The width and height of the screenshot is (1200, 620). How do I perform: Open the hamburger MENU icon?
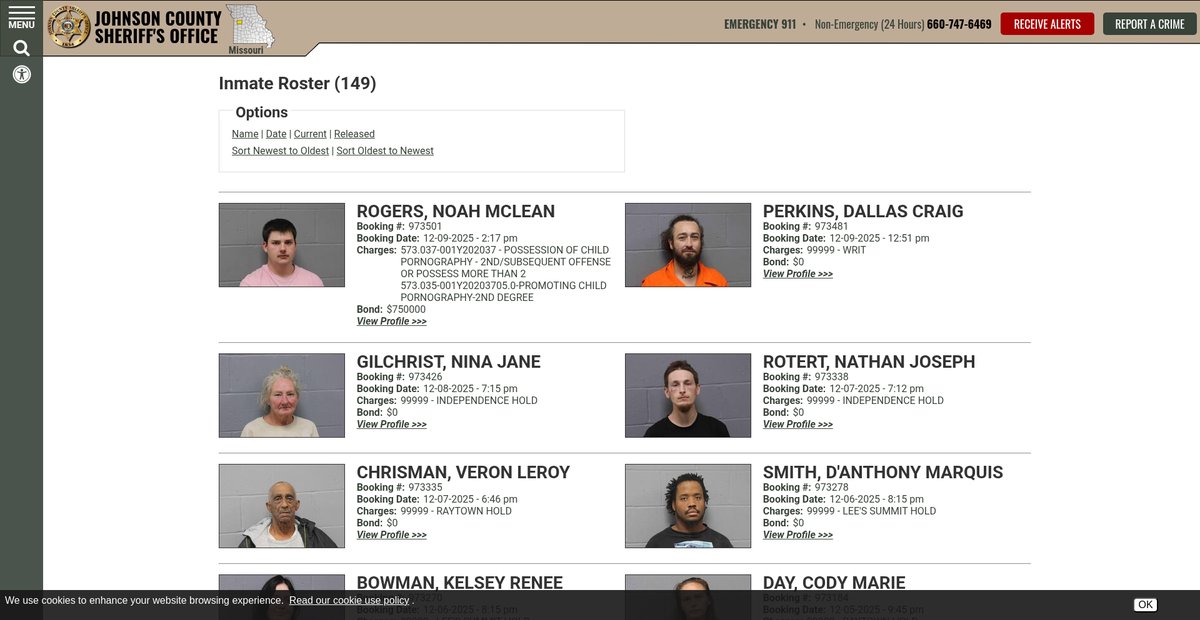(21, 17)
